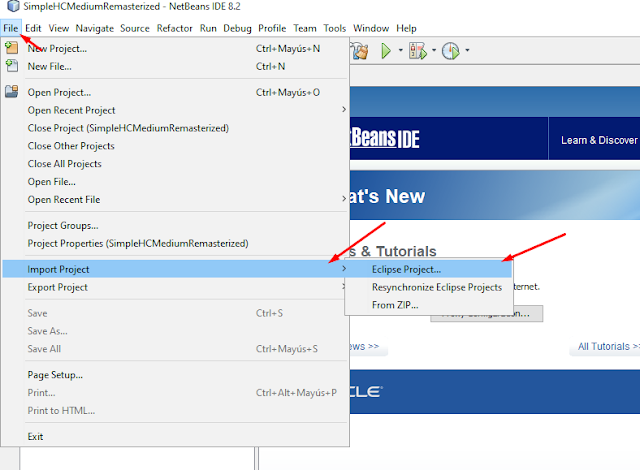Open the File menu
The height and width of the screenshot is (470, 640).
(11, 28)
